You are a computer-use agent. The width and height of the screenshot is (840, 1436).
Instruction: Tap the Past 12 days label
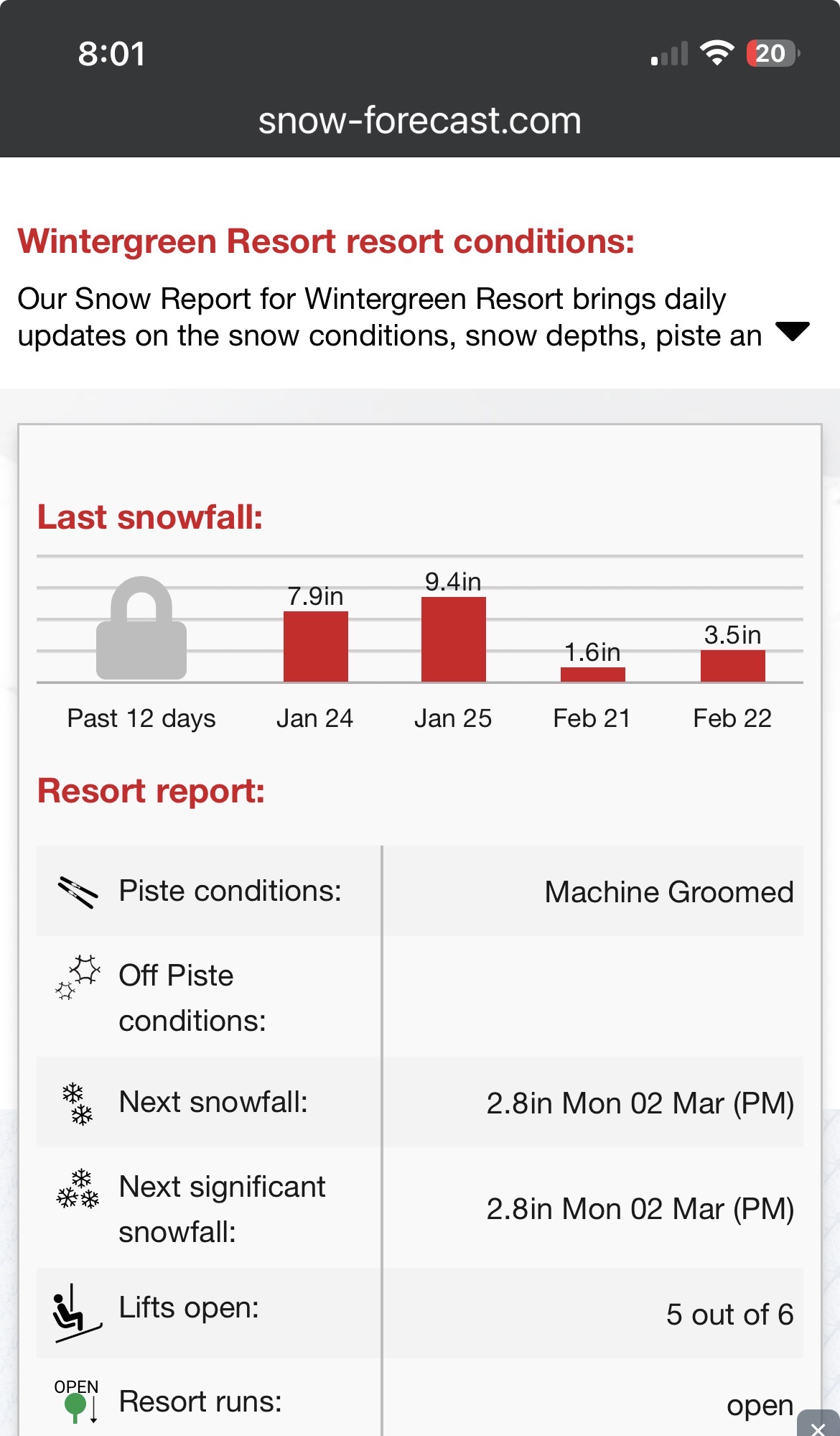(x=141, y=718)
